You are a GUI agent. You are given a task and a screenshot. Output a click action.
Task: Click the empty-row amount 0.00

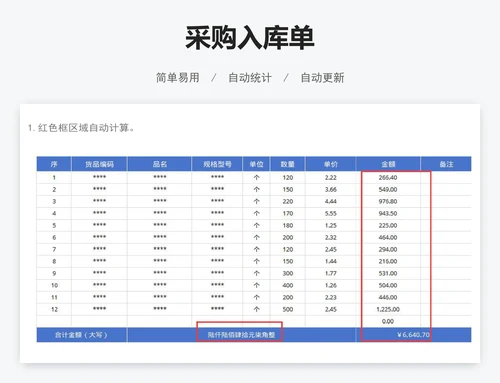click(x=388, y=321)
